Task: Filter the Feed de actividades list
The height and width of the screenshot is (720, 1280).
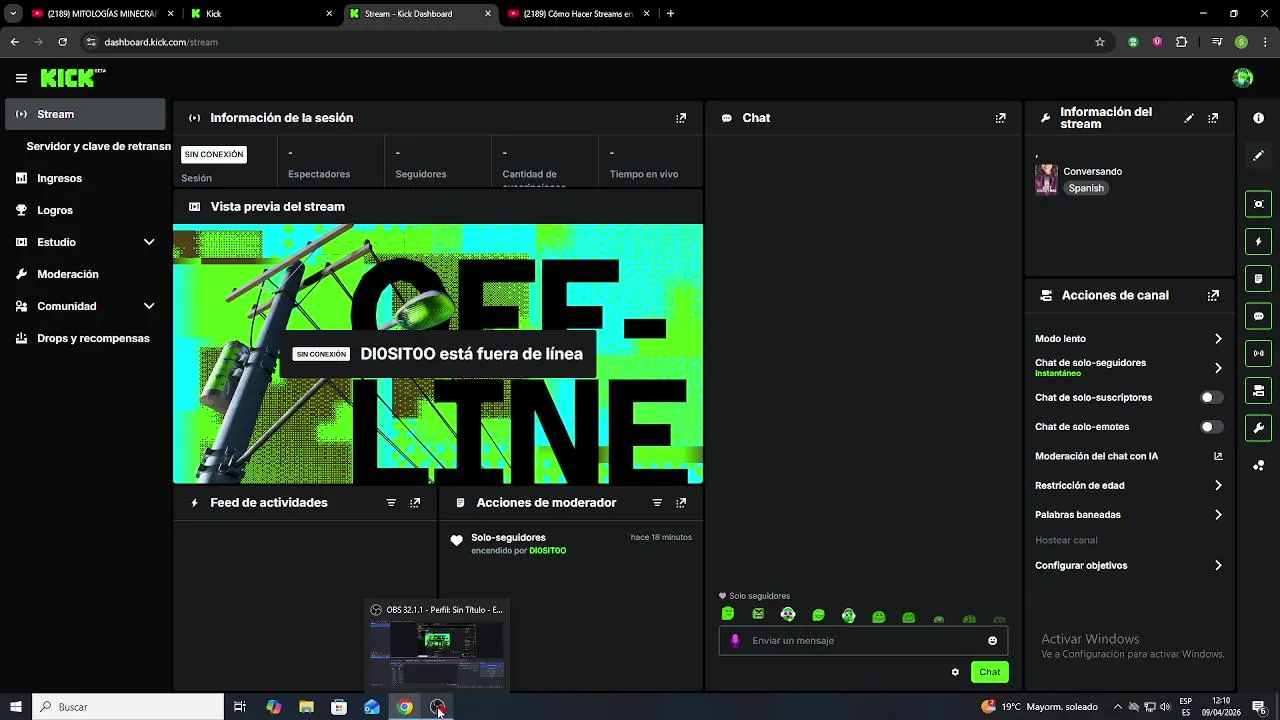Action: [x=391, y=503]
